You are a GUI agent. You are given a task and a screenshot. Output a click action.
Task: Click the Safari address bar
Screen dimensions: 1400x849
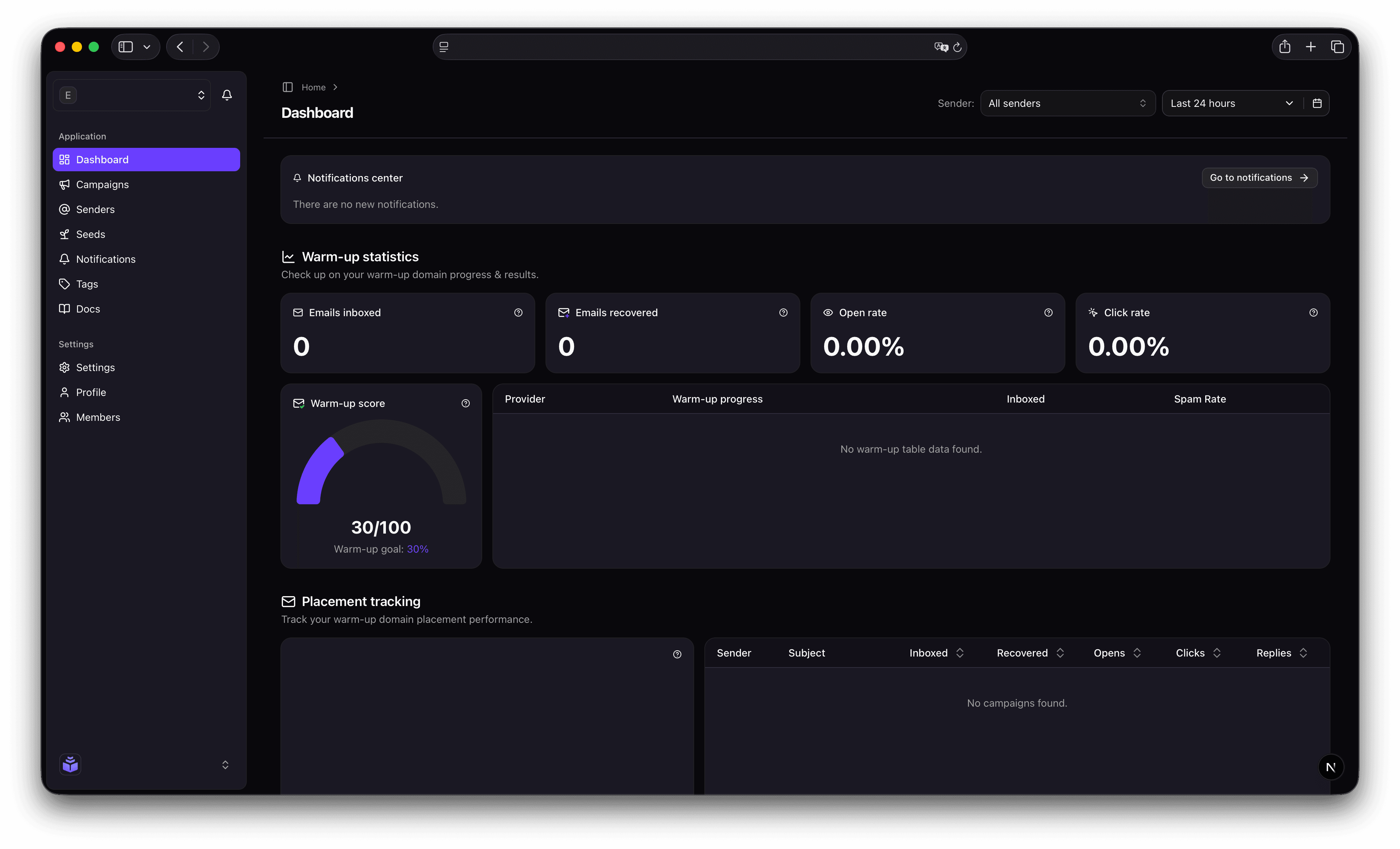(x=699, y=47)
